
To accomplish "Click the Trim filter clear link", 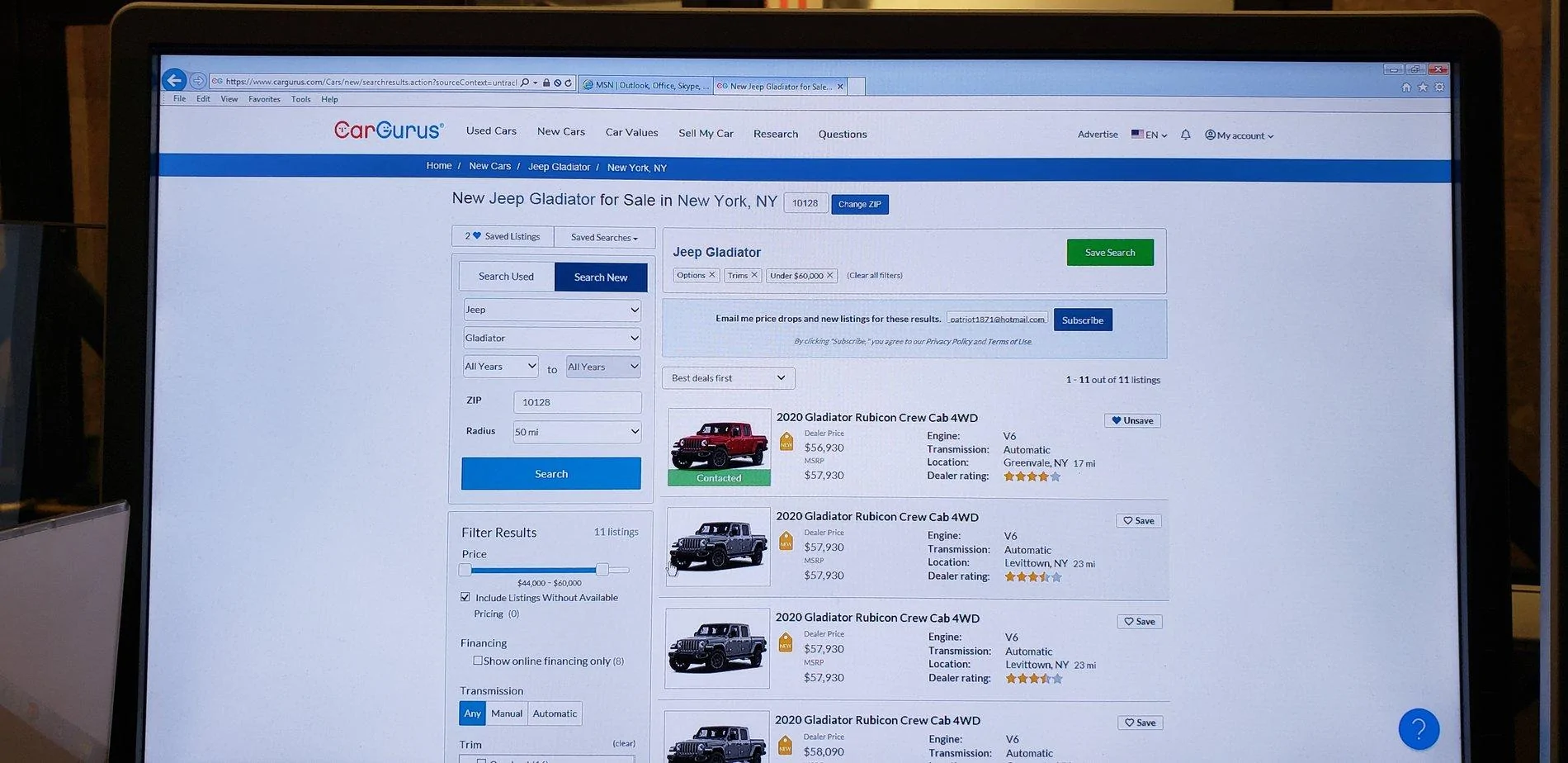I will (x=624, y=744).
